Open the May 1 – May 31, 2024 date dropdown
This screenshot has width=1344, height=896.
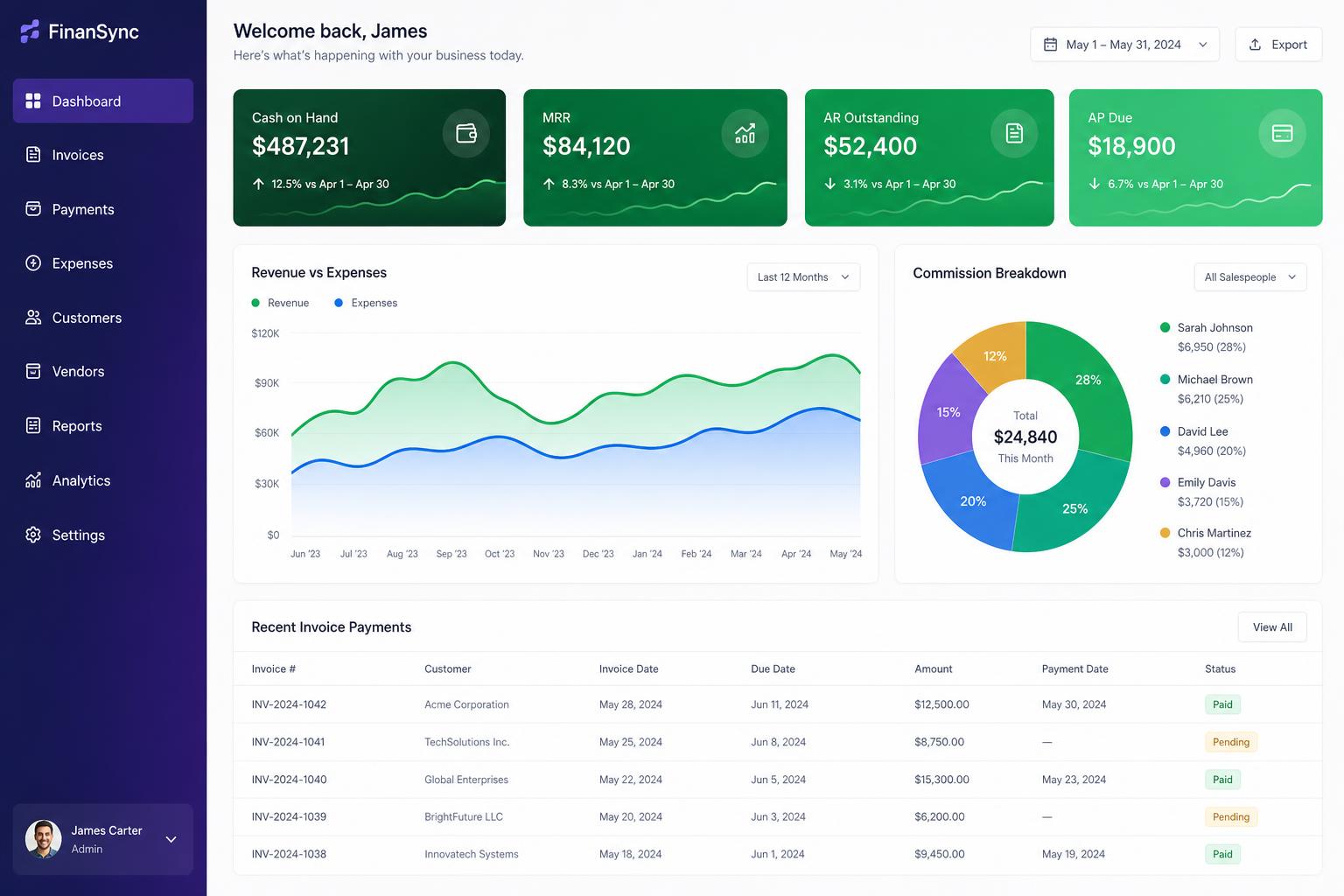pyautogui.click(x=1125, y=45)
